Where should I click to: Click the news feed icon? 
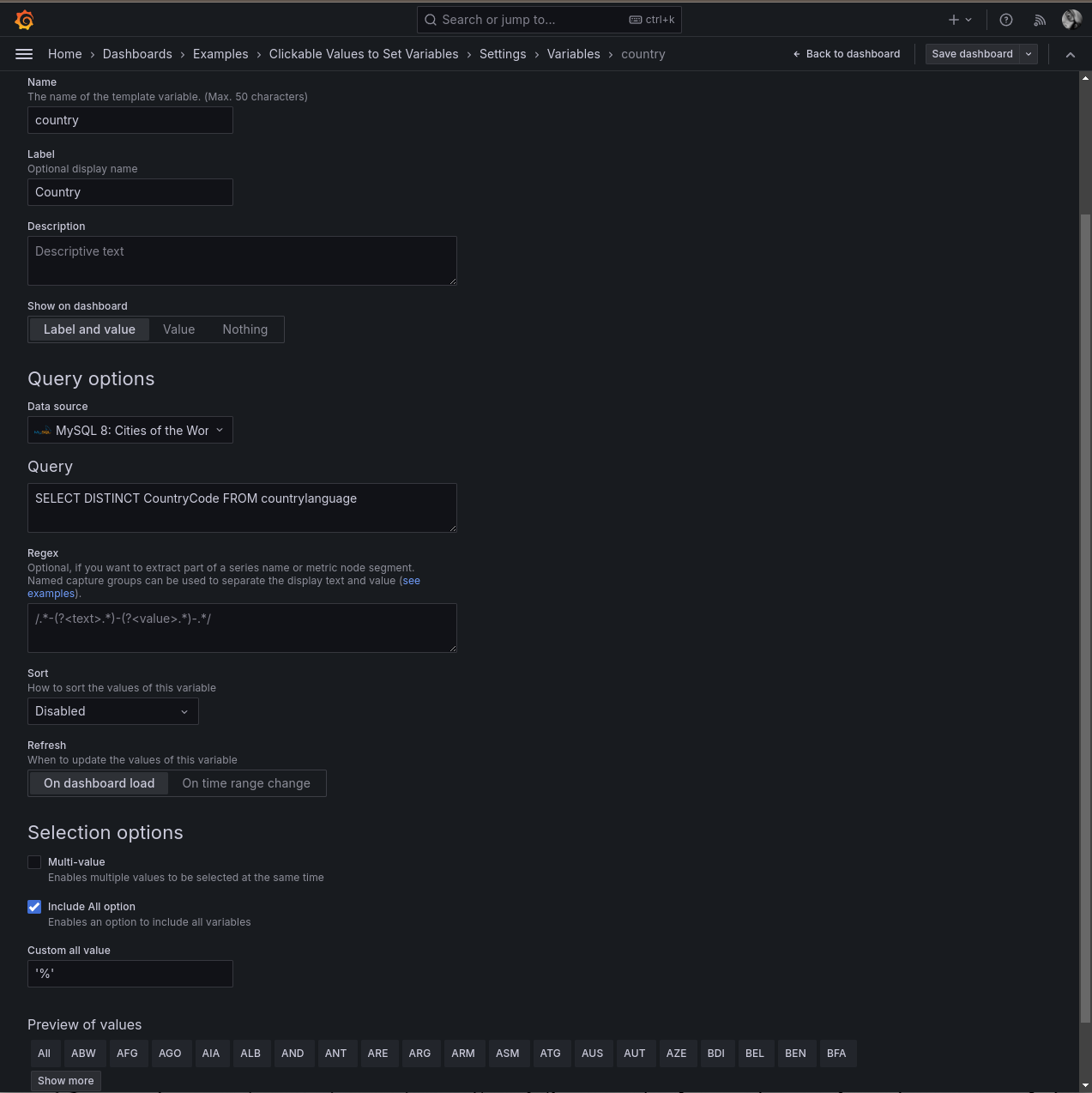[1039, 19]
